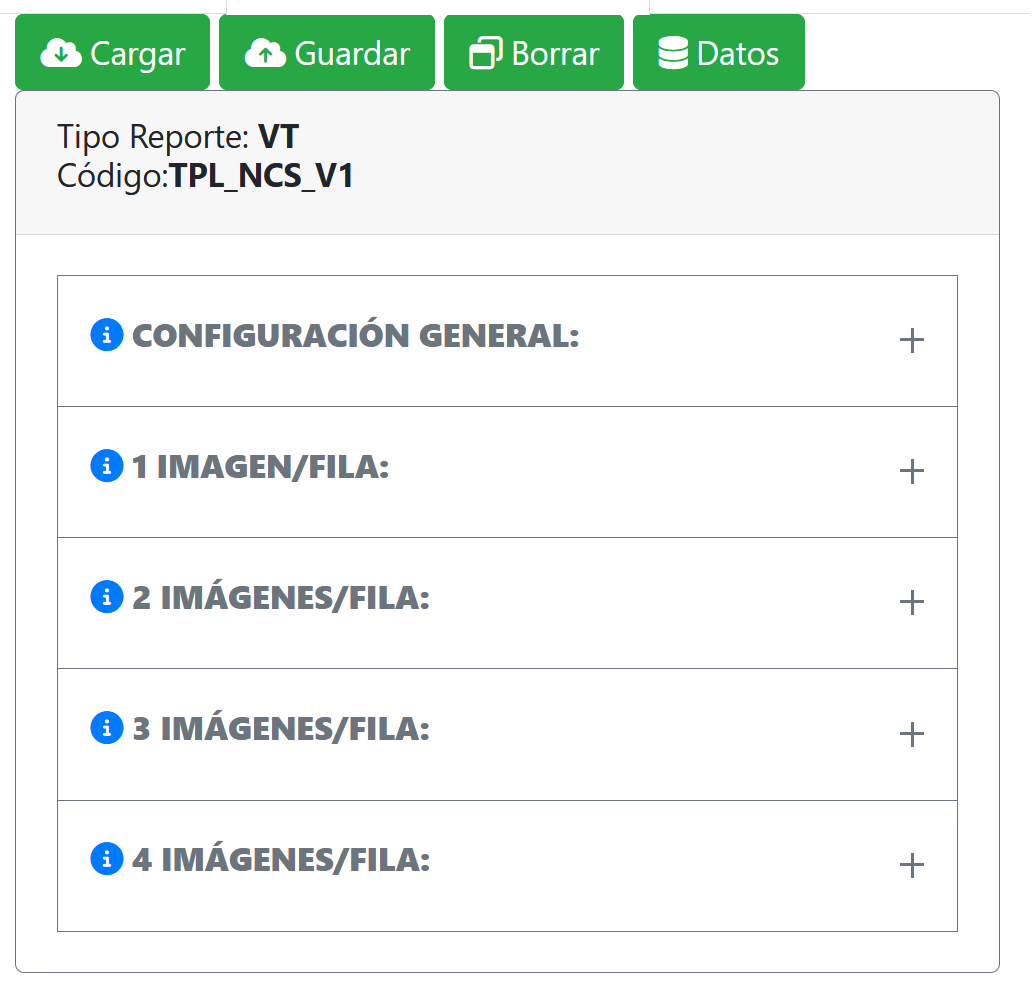
Task: Click the cloud download icon on Cargar
Action: [x=62, y=53]
